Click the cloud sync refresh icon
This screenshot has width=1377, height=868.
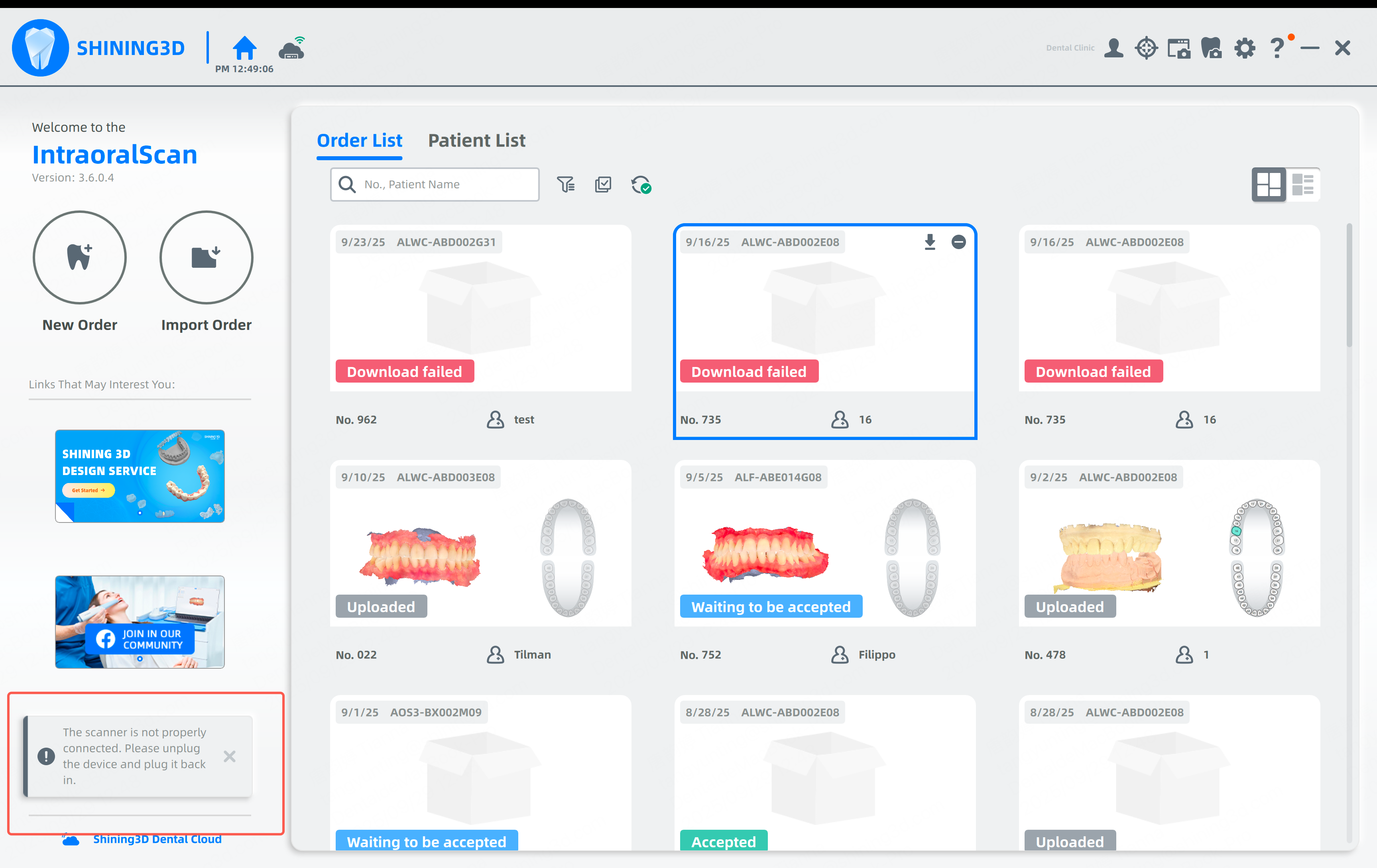tap(641, 185)
